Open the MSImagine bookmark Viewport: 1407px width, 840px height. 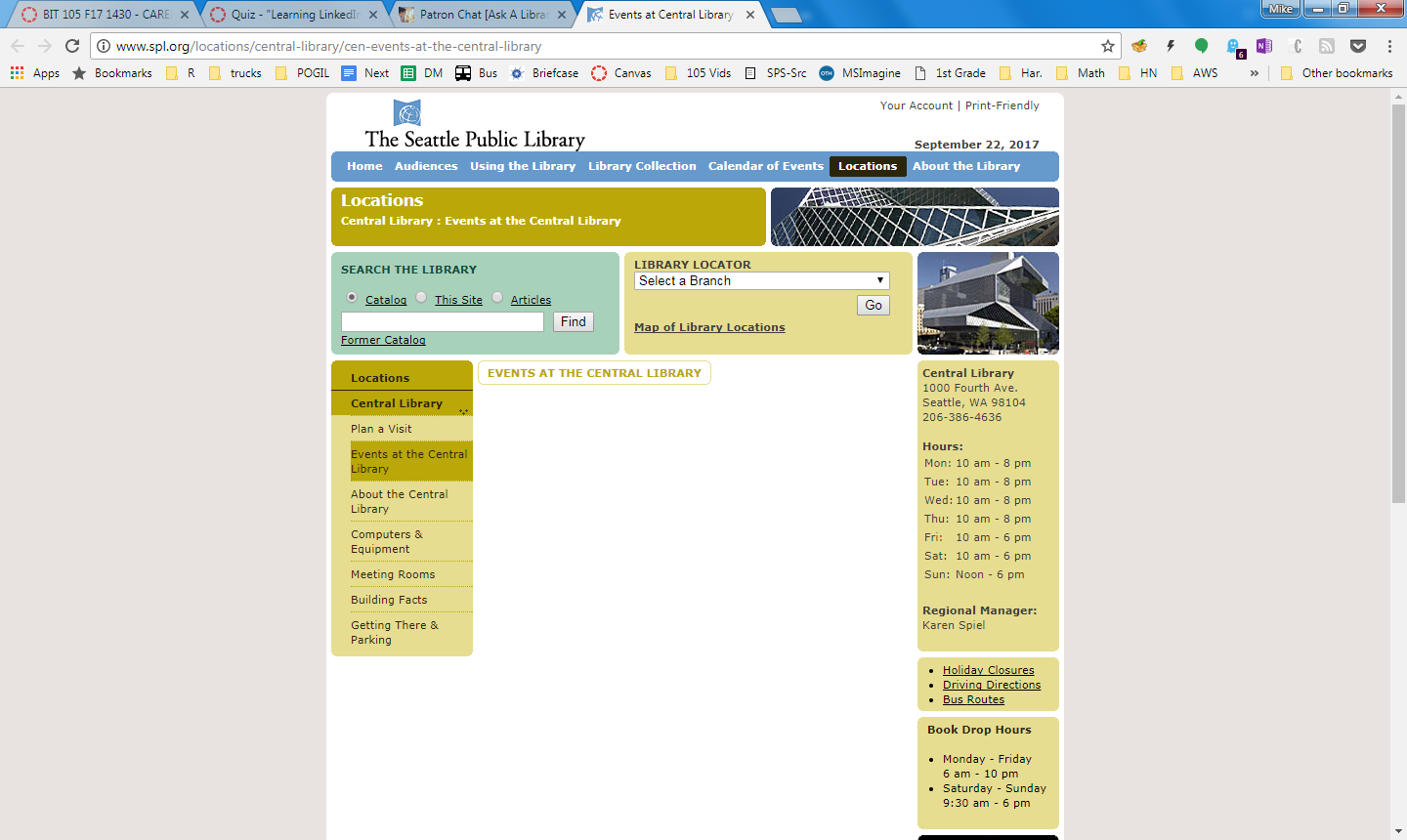[x=860, y=73]
